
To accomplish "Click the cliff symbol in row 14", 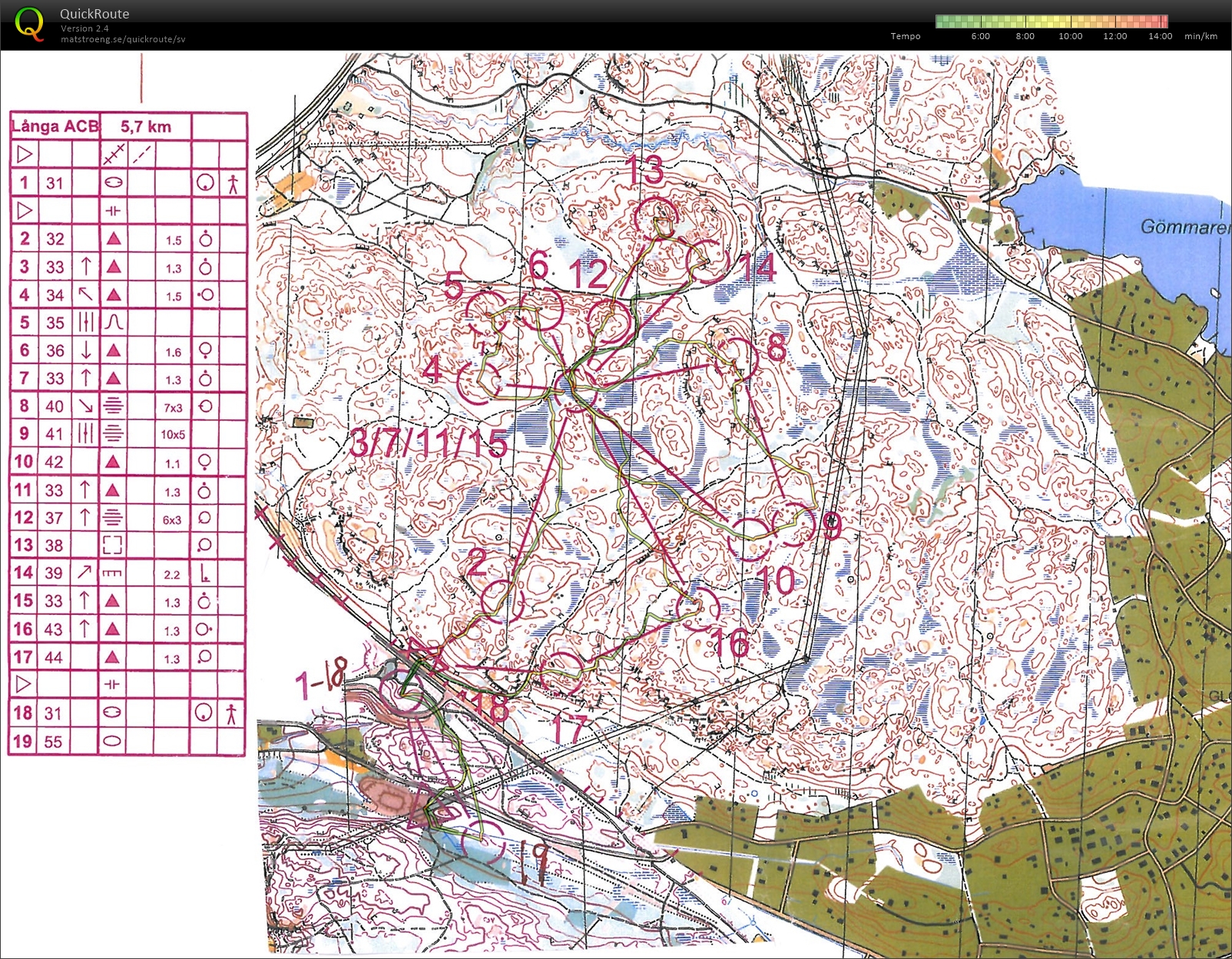I will (113, 573).
